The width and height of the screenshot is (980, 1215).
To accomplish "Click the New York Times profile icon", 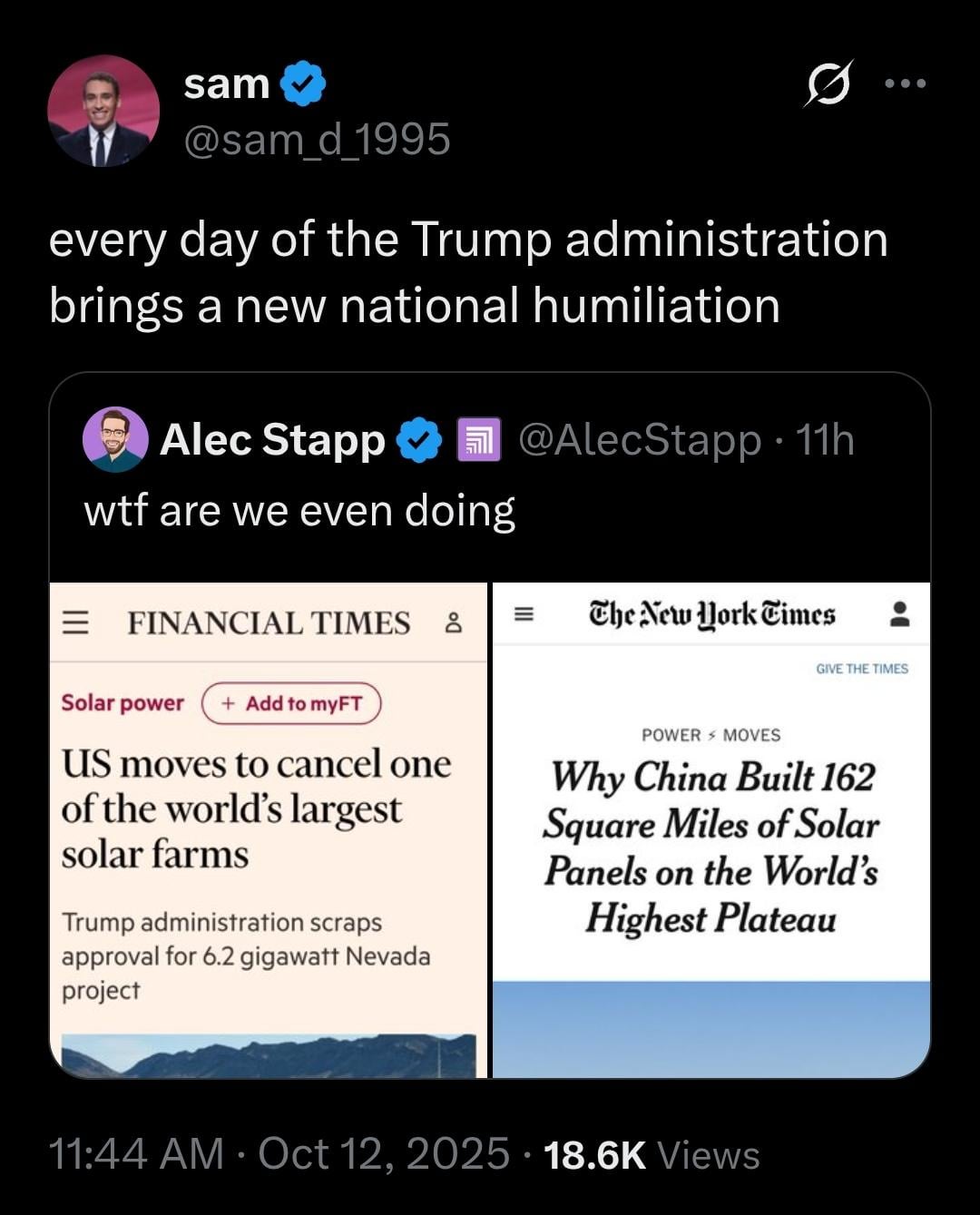I will (899, 614).
